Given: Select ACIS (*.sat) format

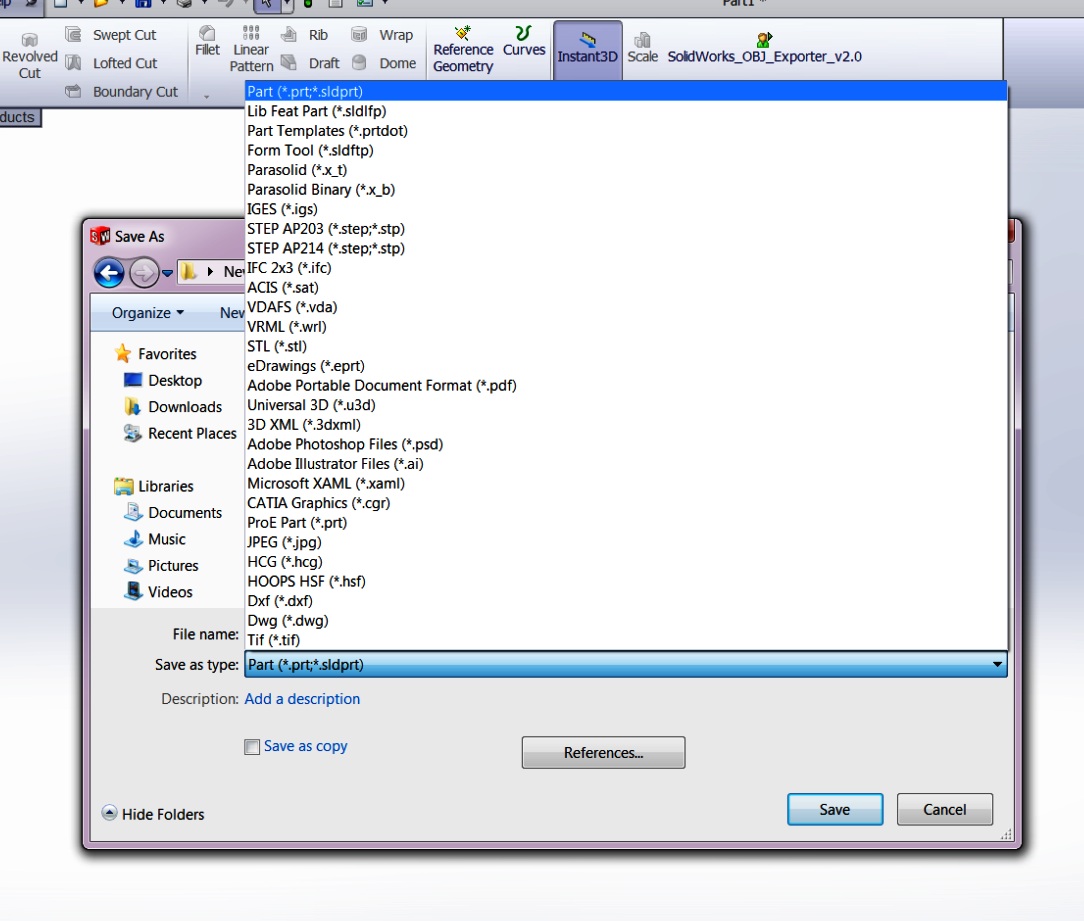Looking at the screenshot, I should [x=626, y=287].
